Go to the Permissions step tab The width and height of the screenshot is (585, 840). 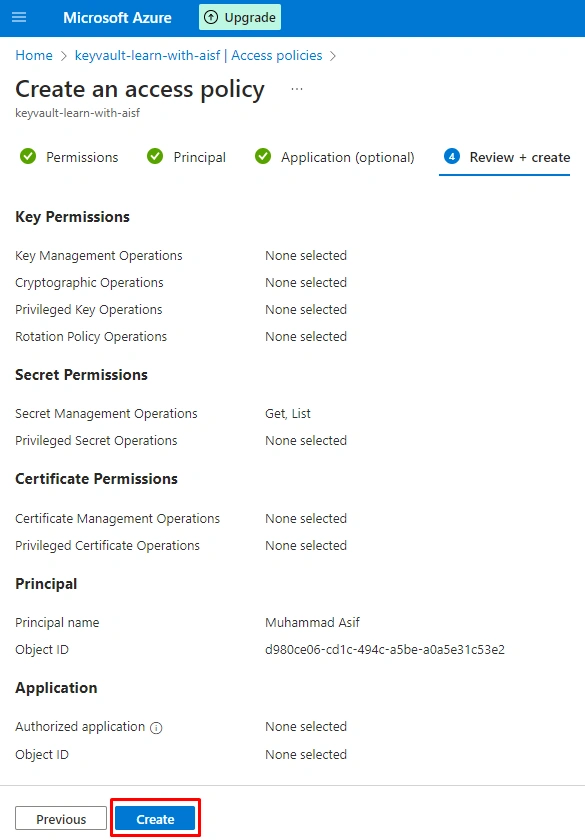coord(69,157)
